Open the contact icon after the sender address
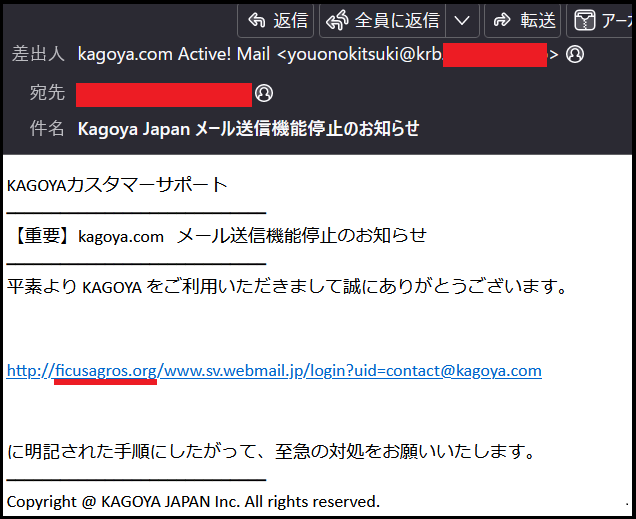This screenshot has width=636, height=519. [575, 55]
